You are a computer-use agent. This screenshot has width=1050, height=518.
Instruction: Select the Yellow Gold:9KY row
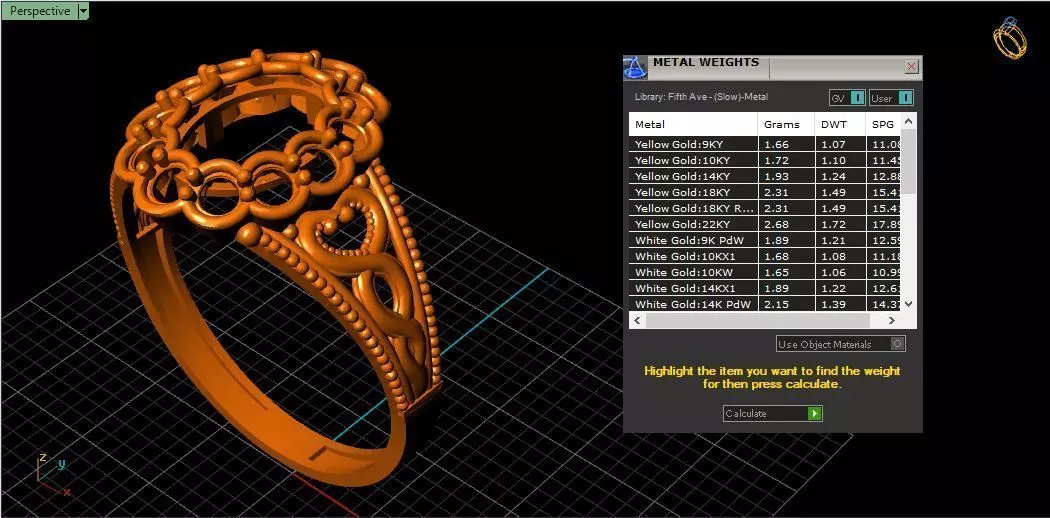click(x=765, y=144)
